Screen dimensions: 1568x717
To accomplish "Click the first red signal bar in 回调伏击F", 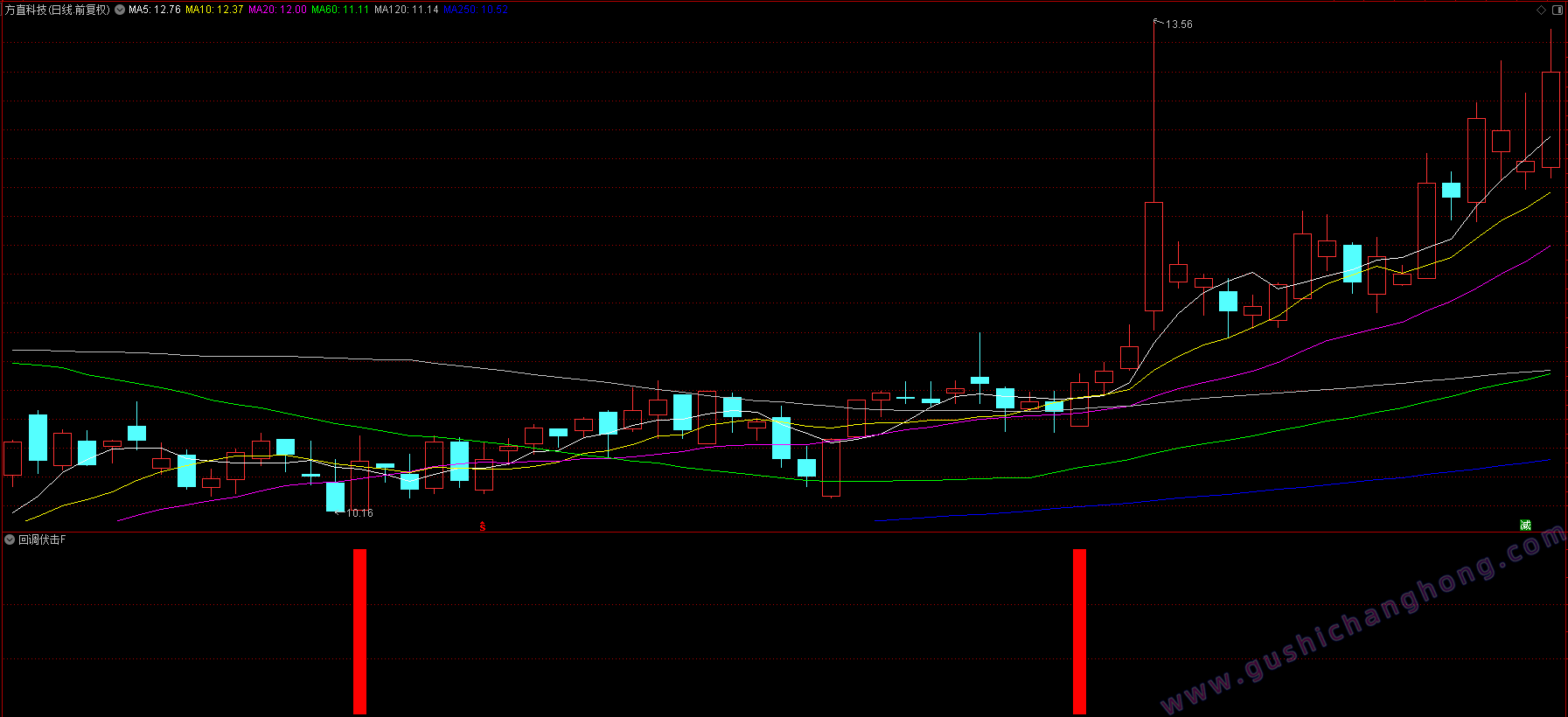I will coord(359,631).
